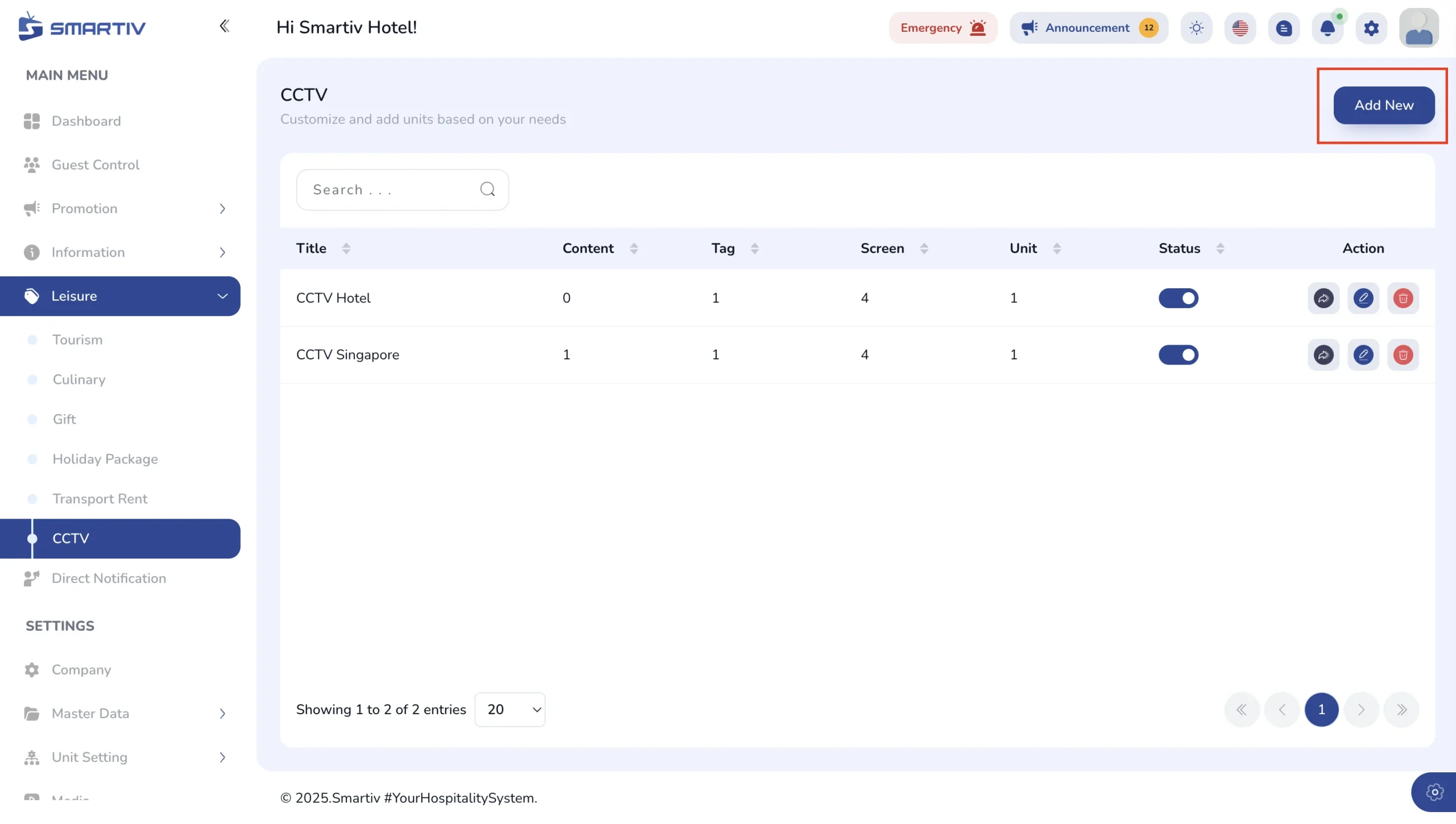Click the Add New button

1384,105
